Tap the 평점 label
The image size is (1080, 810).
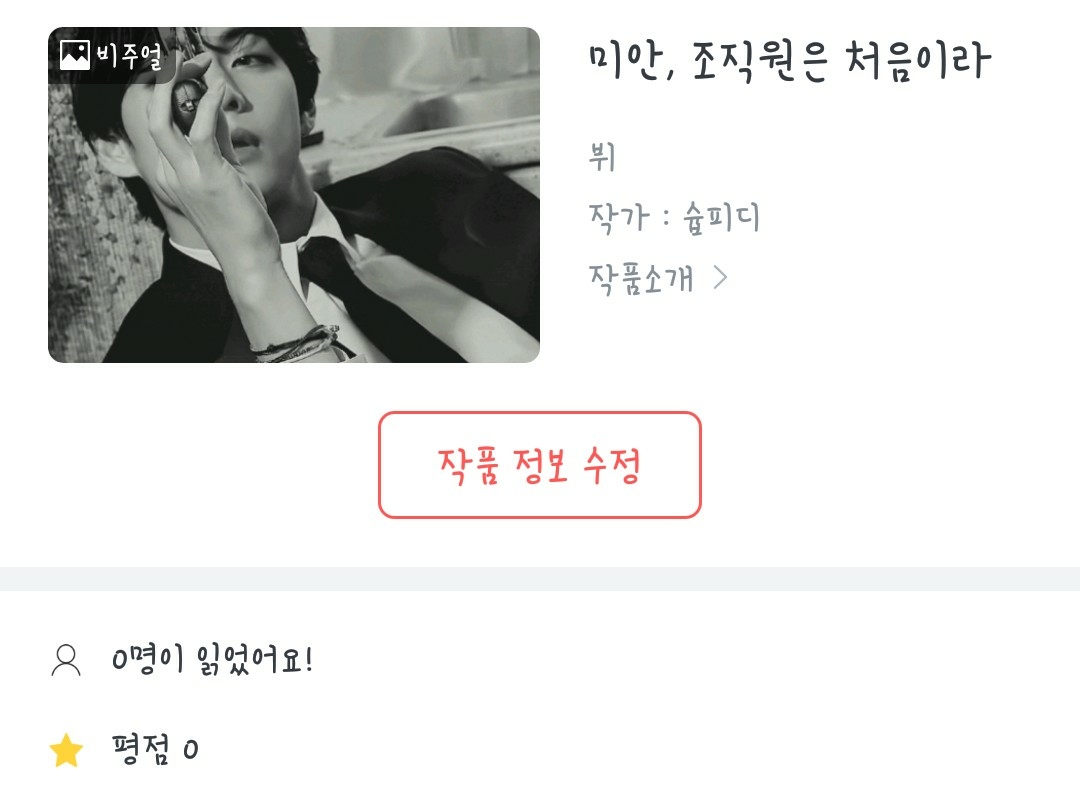141,749
